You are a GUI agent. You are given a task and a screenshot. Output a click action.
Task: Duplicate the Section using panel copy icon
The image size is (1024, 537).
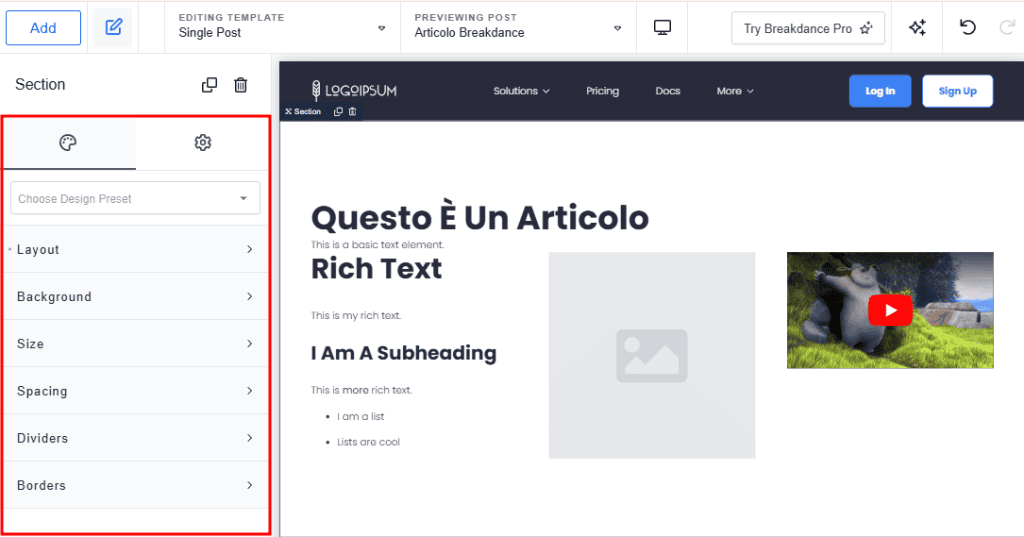tap(210, 85)
